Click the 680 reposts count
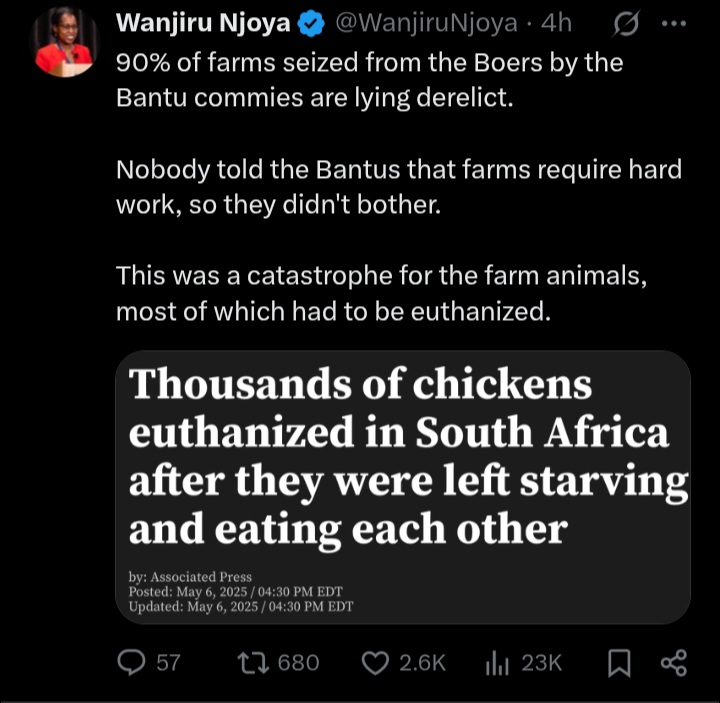The height and width of the screenshot is (703, 720). click(299, 662)
